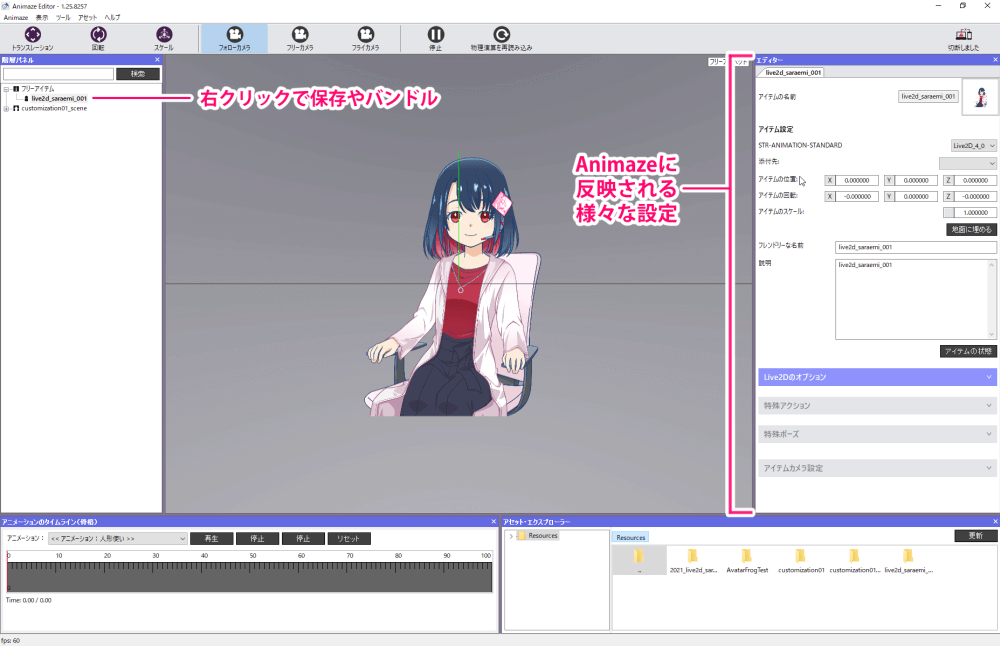The width and height of the screenshot is (1000, 646).
Task: Click the 地面に埋める button
Action: 971,230
